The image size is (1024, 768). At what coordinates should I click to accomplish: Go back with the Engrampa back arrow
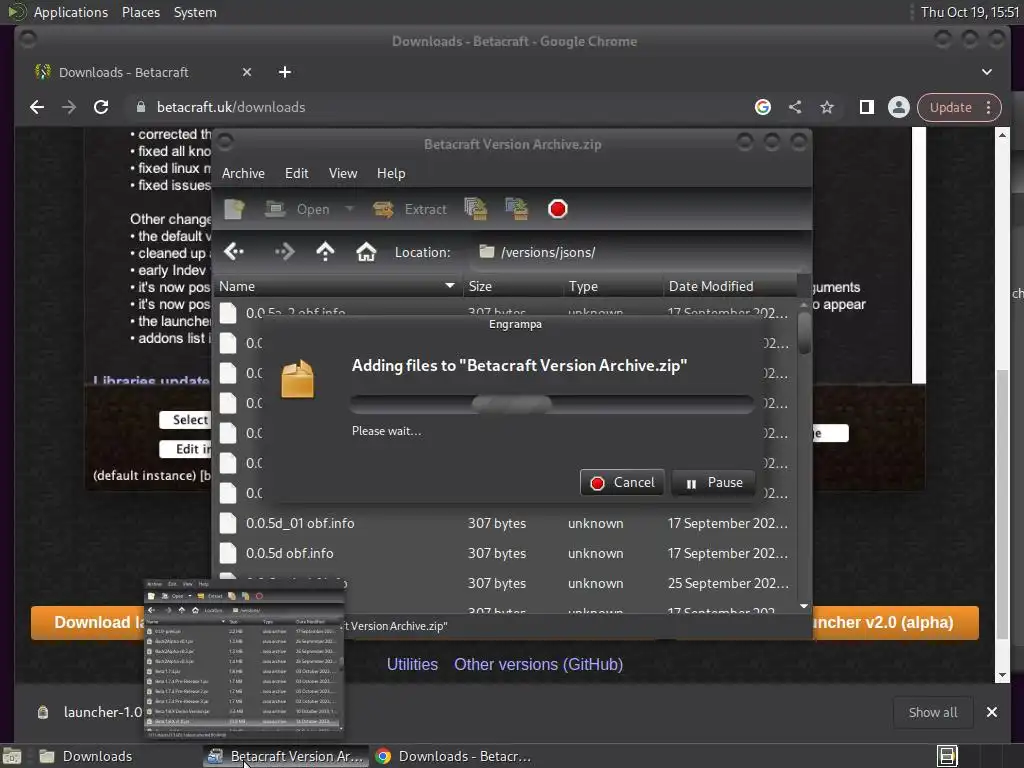click(x=234, y=251)
